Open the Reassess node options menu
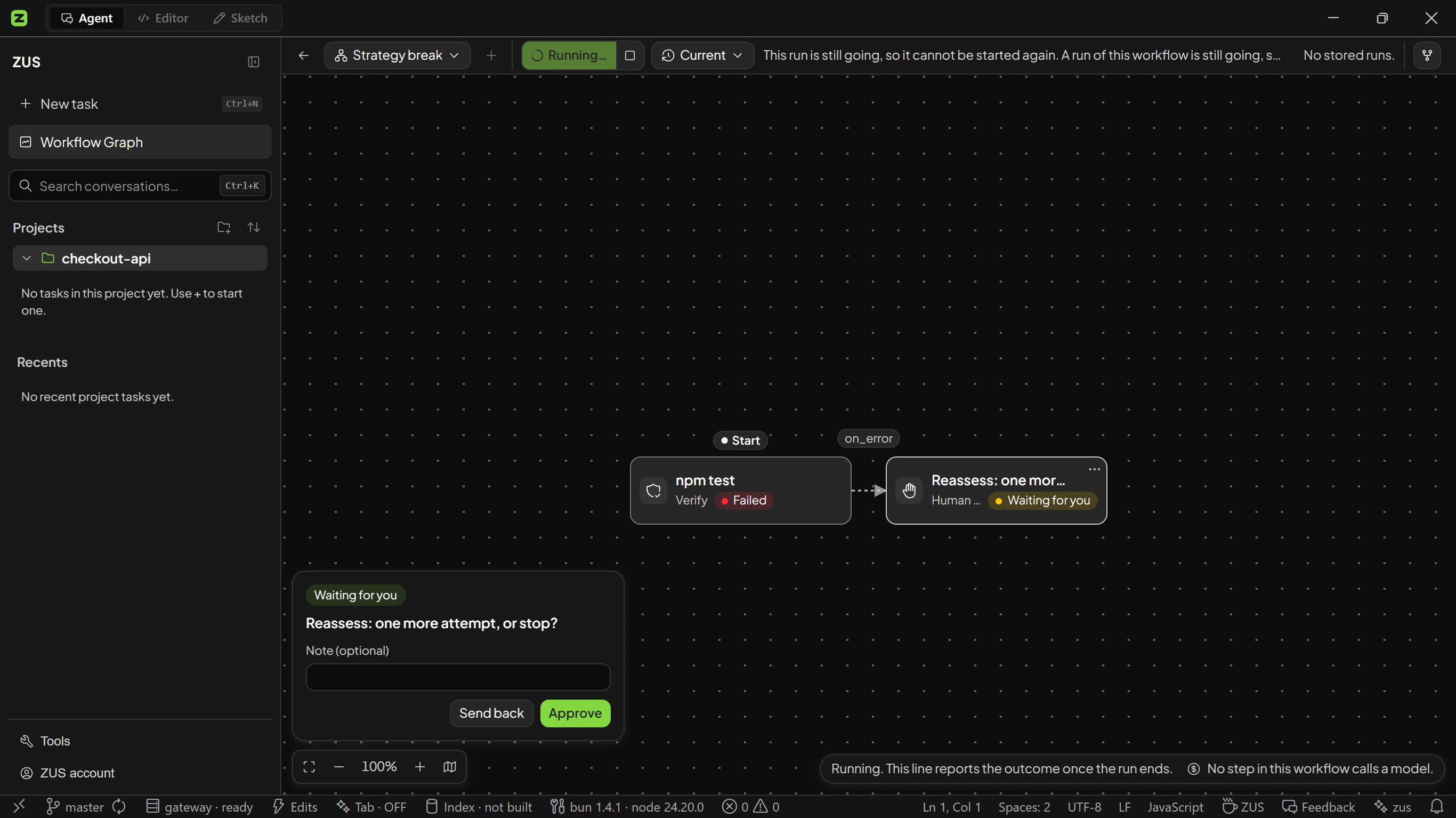Screen dimensions: 1456x818 [x=1094, y=469]
